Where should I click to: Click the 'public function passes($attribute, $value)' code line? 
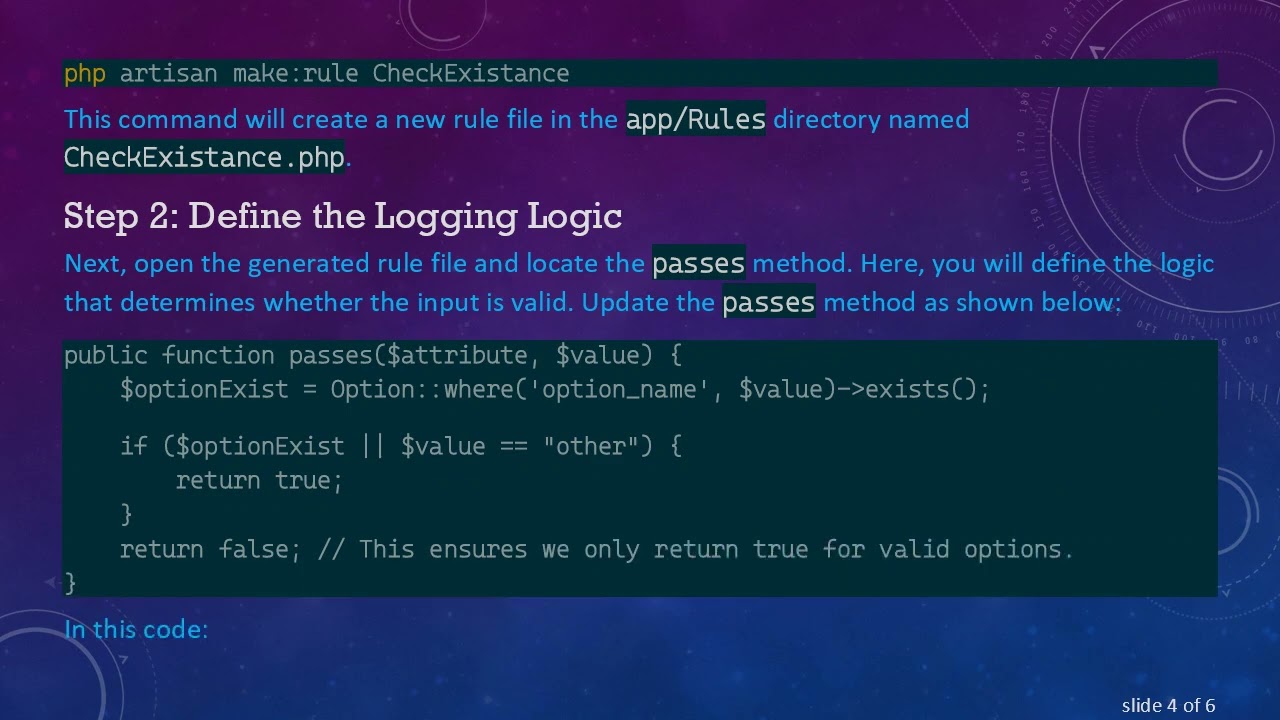pyautogui.click(x=373, y=355)
